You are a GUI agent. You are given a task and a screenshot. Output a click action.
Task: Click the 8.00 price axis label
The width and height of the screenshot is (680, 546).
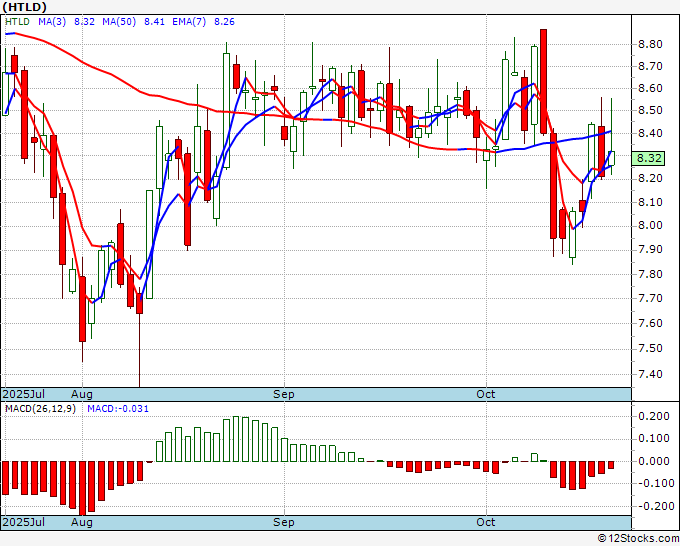click(x=650, y=226)
